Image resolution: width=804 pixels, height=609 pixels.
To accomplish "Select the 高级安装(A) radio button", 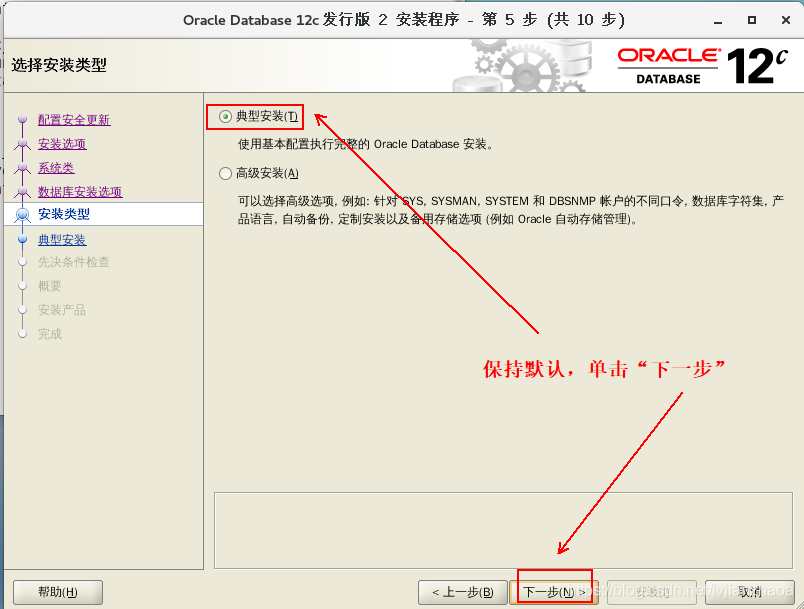I will coord(225,173).
